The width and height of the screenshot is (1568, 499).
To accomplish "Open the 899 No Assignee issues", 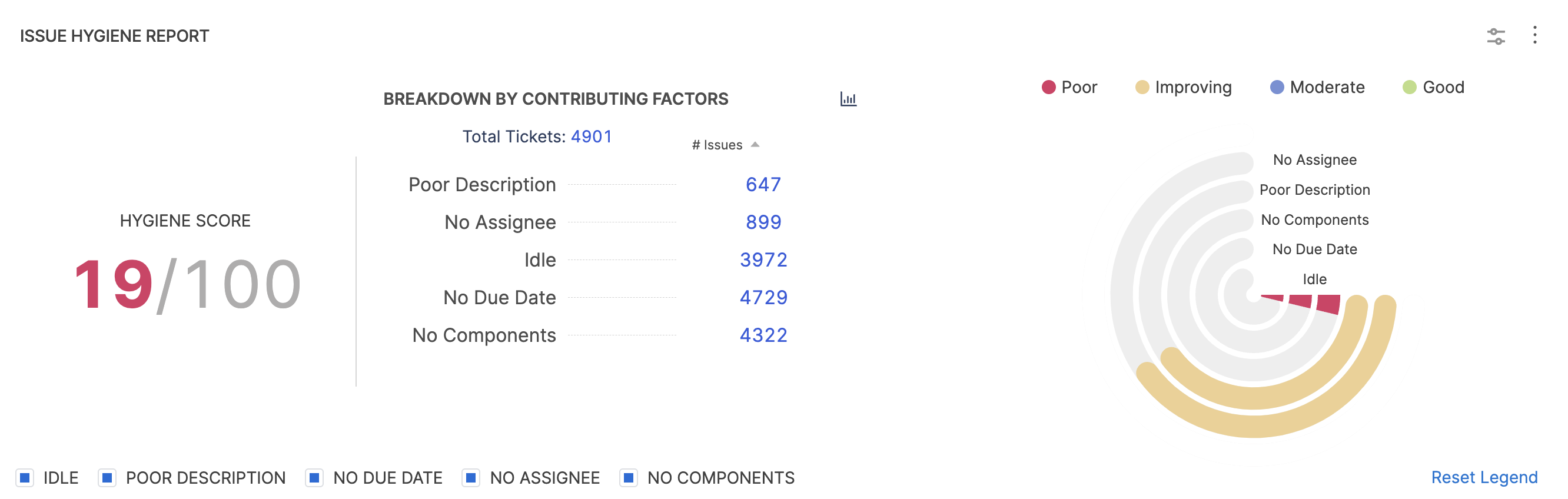I will coord(763,222).
